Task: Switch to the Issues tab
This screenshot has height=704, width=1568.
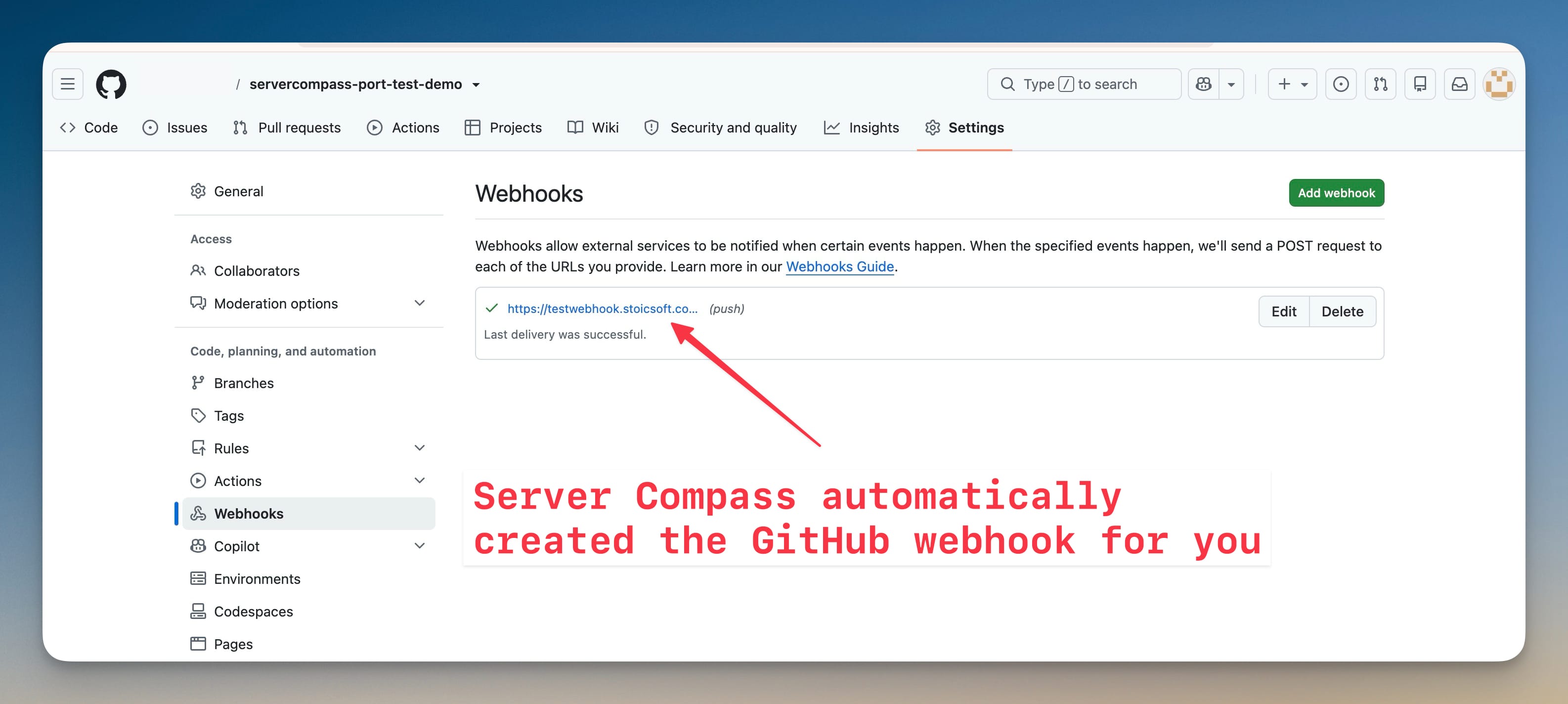Action: (x=174, y=127)
